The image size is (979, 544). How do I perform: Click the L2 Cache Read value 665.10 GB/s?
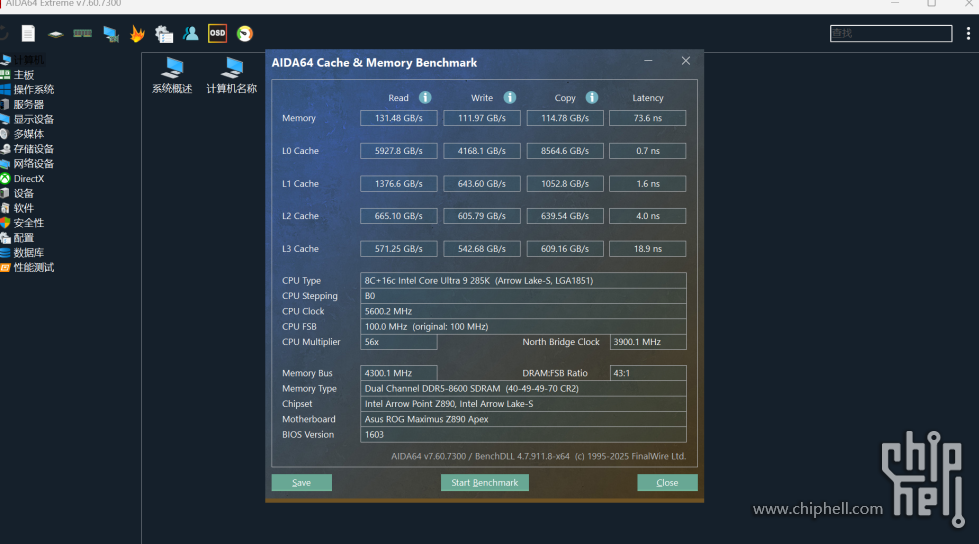[x=398, y=216]
